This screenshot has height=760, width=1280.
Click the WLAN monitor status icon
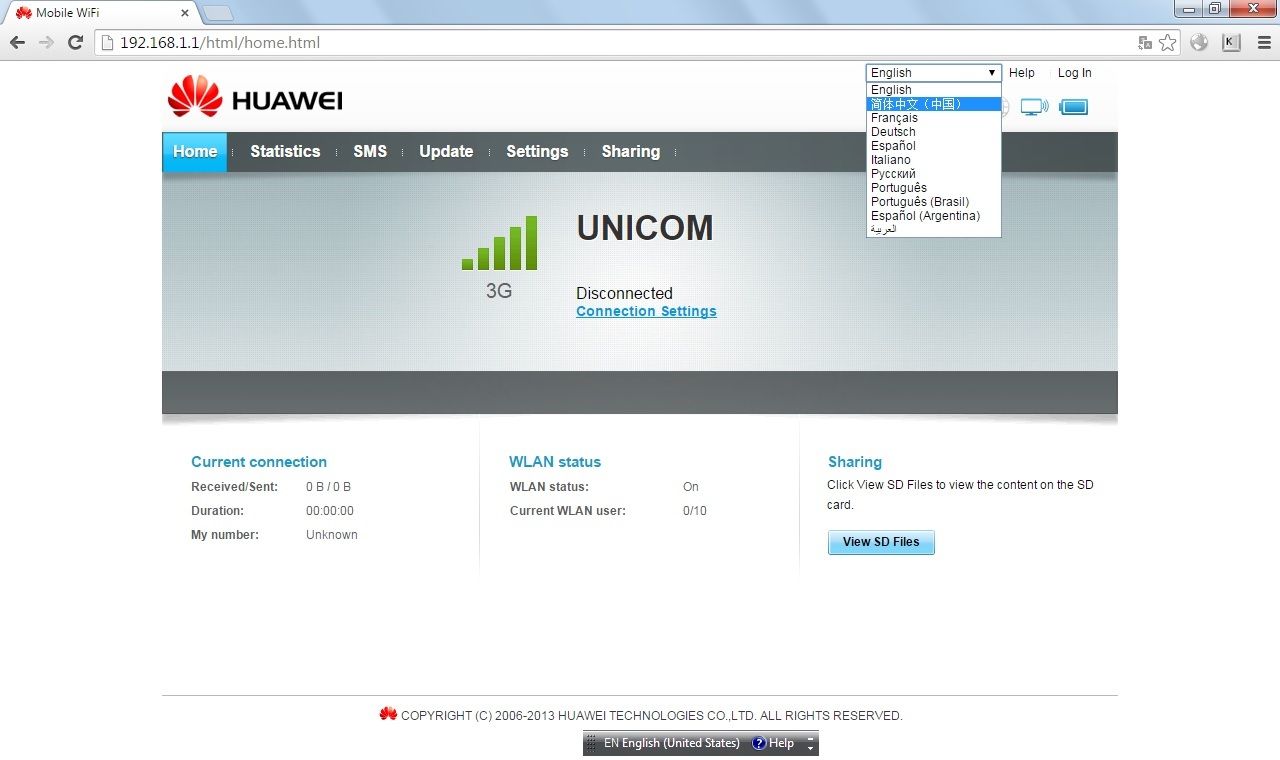click(x=1034, y=107)
